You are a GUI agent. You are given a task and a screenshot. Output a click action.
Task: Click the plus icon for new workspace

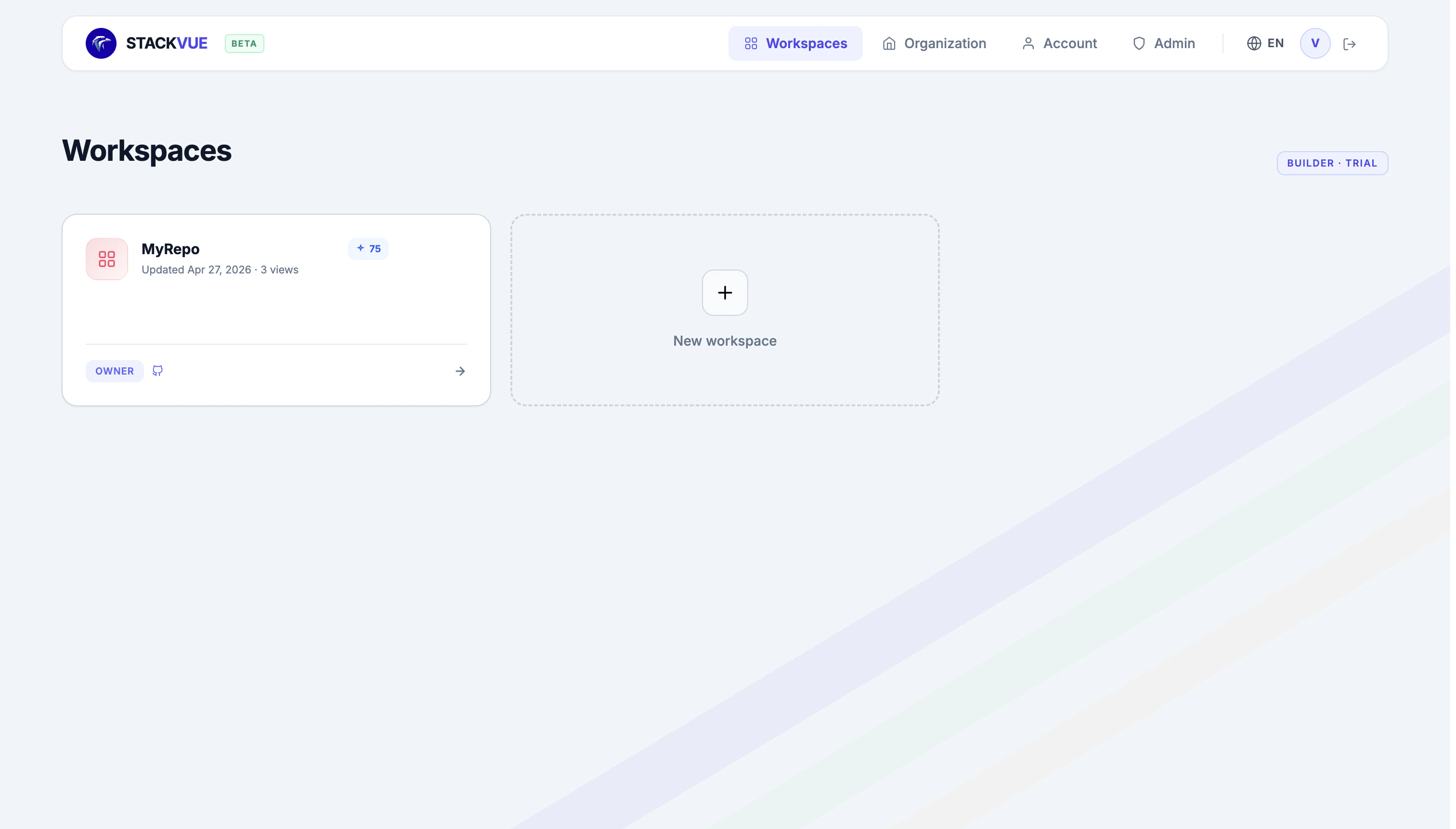click(x=724, y=293)
